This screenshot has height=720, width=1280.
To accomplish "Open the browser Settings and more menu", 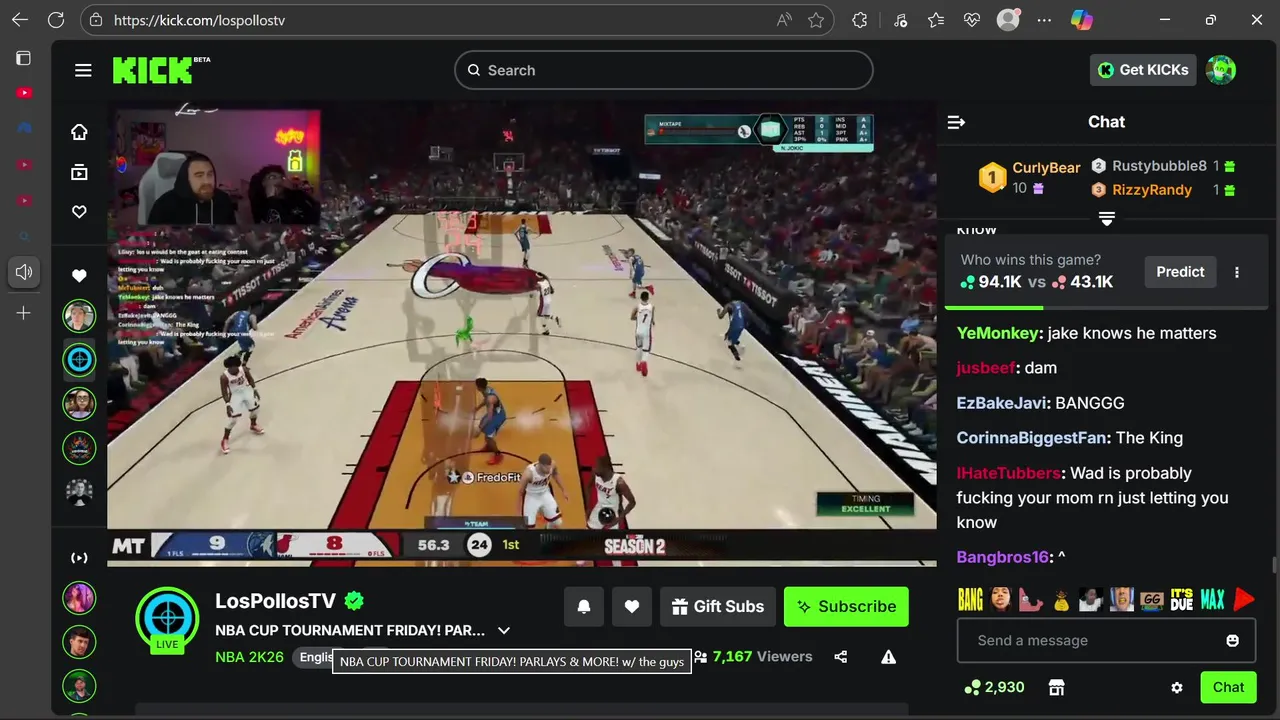I will click(x=1044, y=20).
